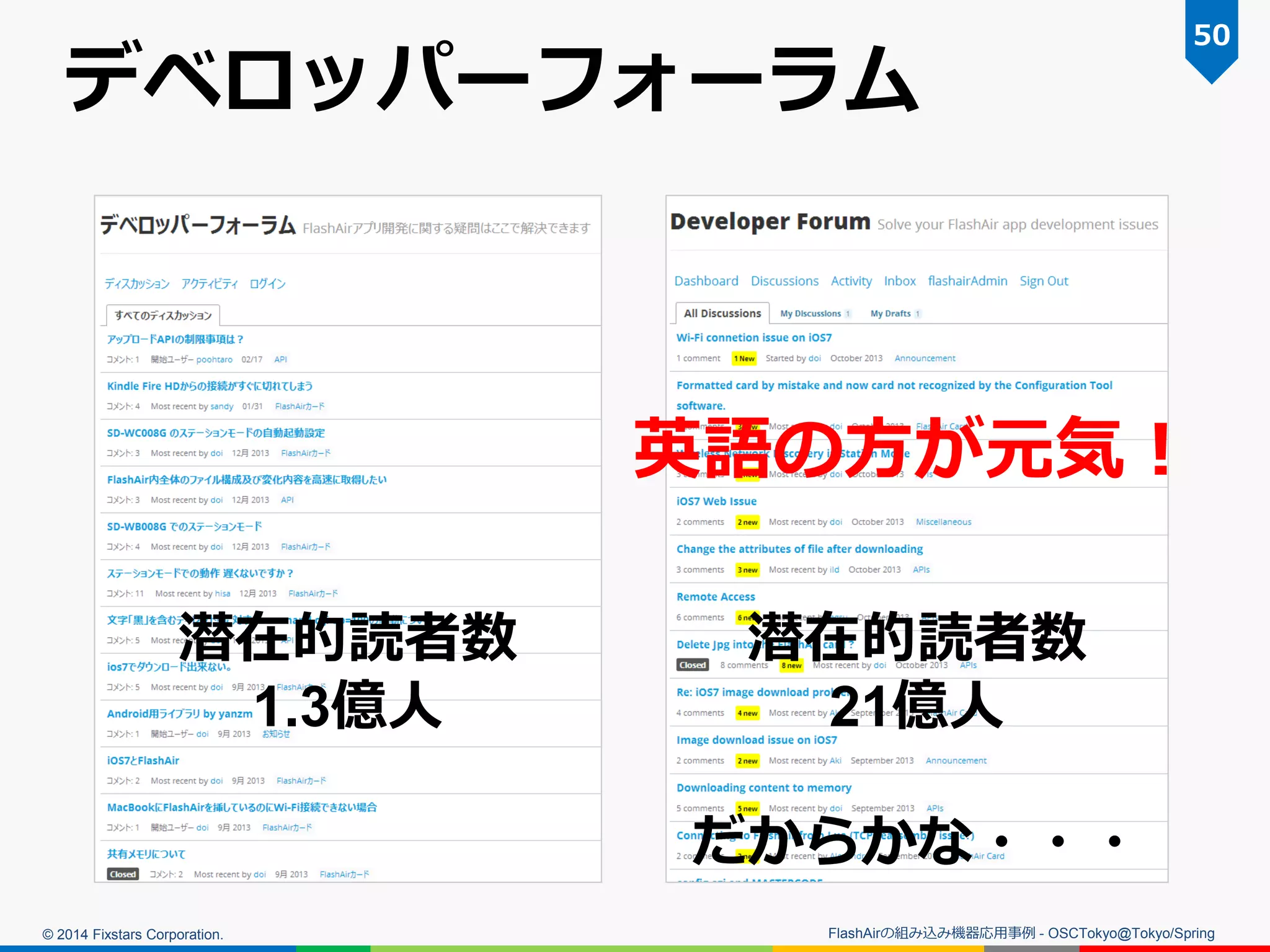The height and width of the screenshot is (952, 1270).
Task: Open Wi-Fi connetion issue on iOS7 thread
Action: click(754, 338)
